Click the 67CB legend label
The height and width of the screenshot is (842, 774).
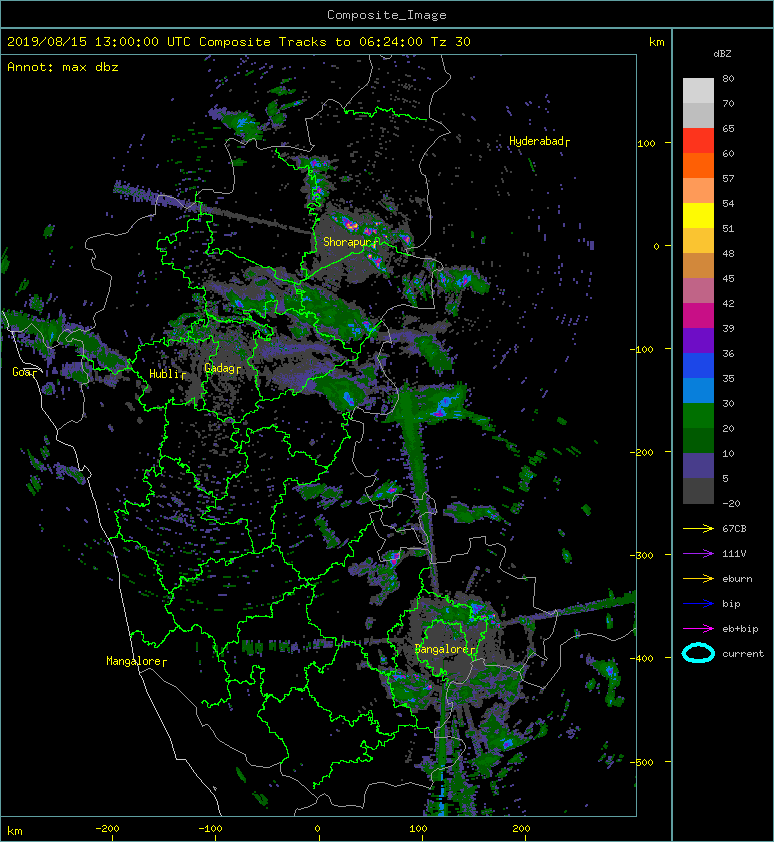(734, 528)
